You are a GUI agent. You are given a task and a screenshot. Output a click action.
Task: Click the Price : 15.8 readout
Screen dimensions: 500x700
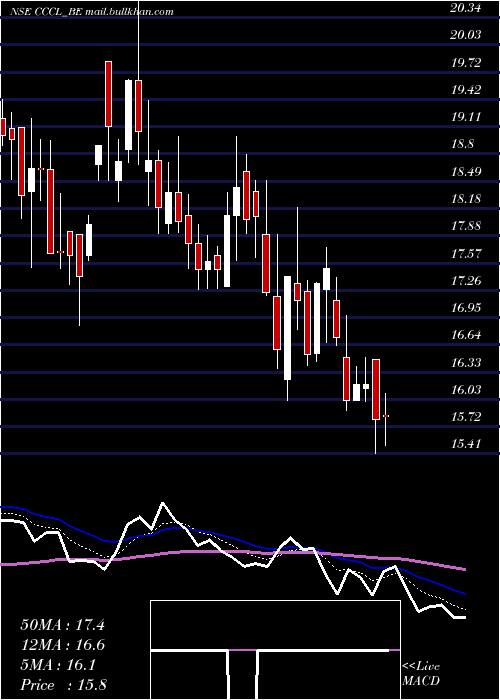(63, 685)
